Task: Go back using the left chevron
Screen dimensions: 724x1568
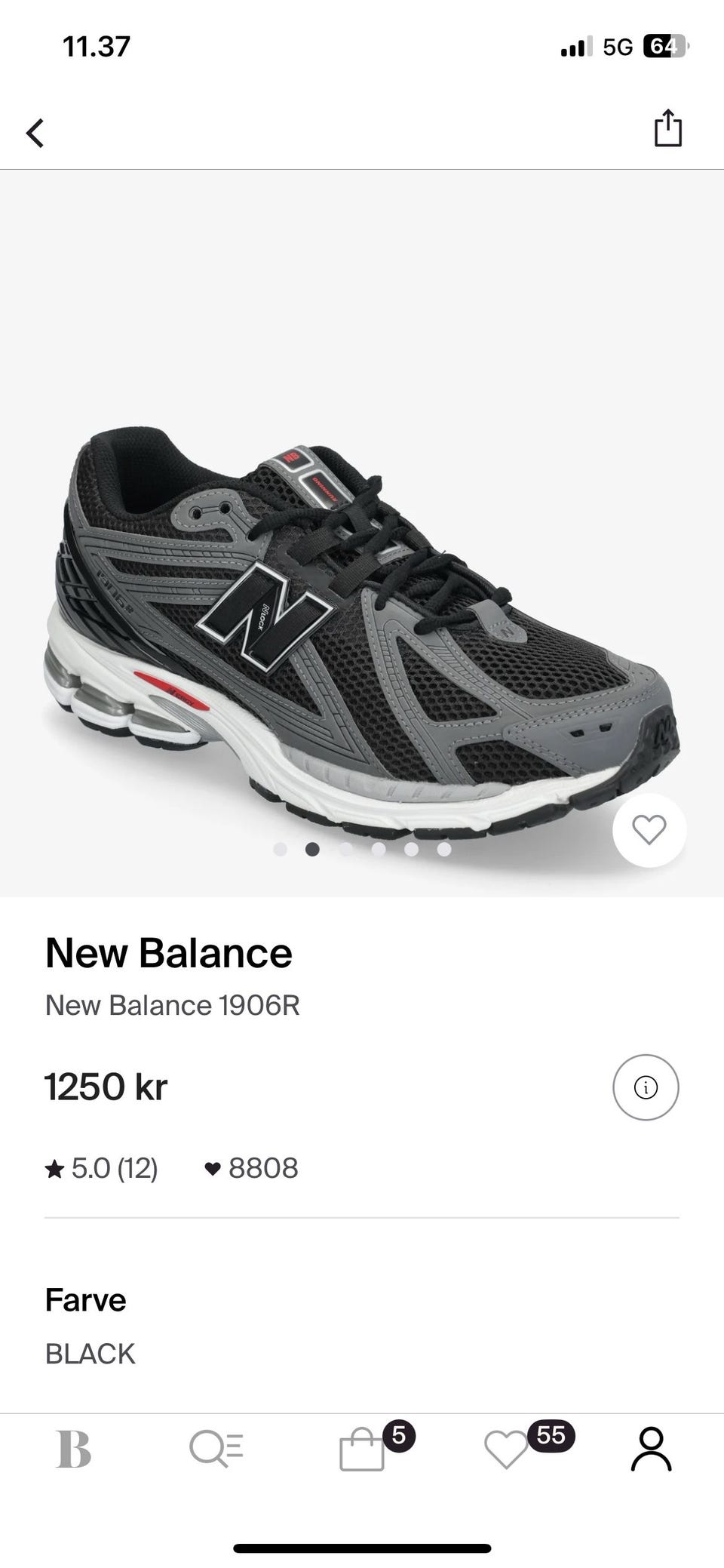Action: tap(35, 133)
